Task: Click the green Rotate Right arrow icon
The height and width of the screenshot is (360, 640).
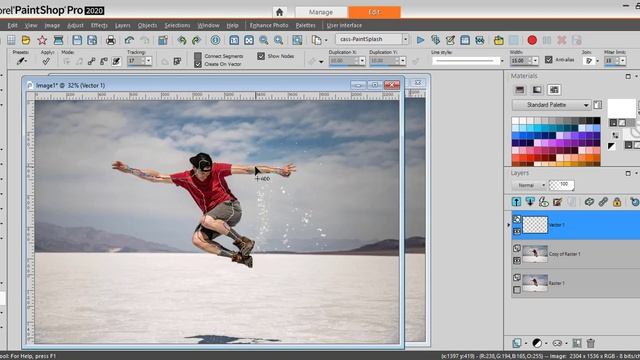Action: [196, 40]
